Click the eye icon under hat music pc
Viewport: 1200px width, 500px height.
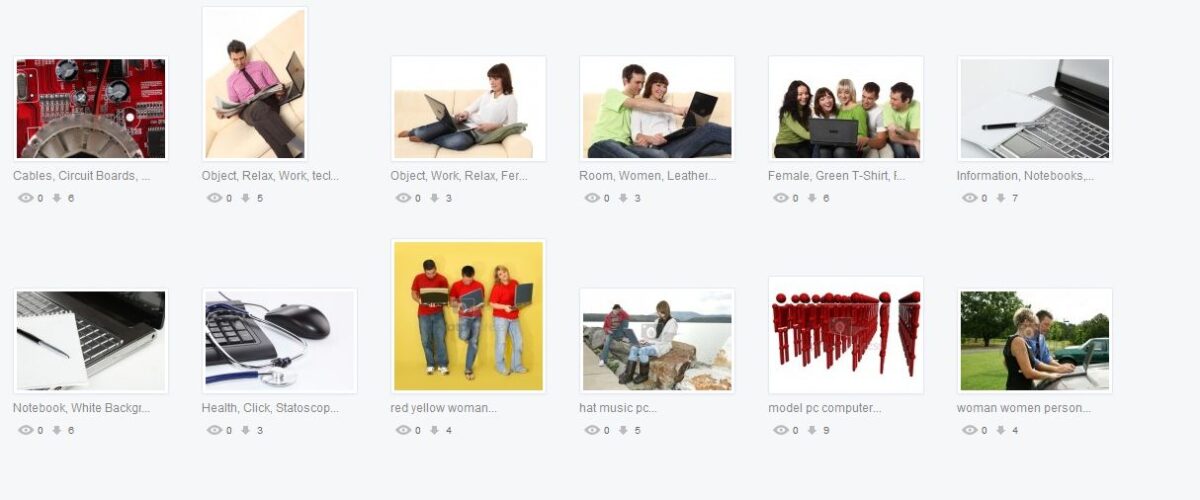coord(592,430)
